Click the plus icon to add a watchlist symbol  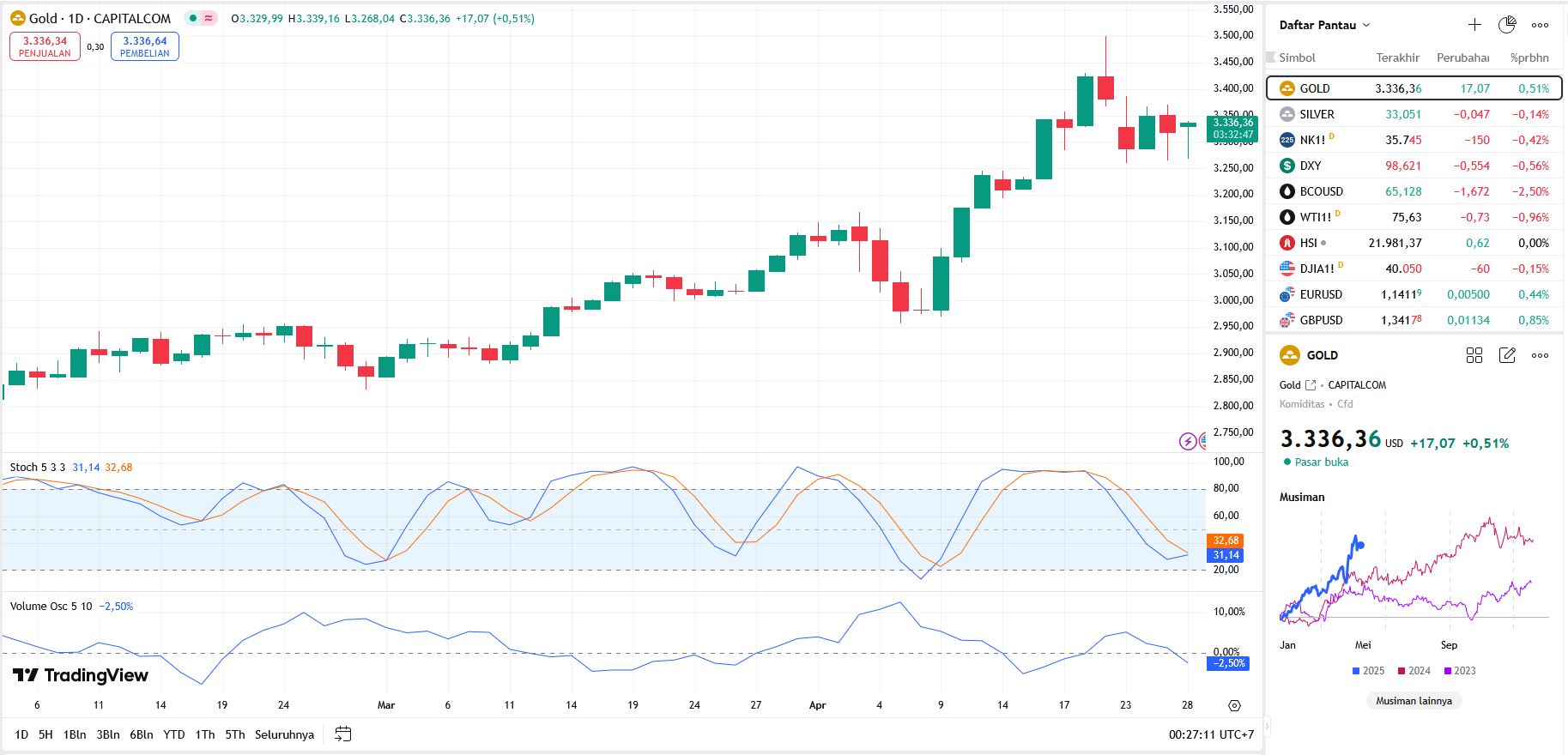click(x=1474, y=25)
